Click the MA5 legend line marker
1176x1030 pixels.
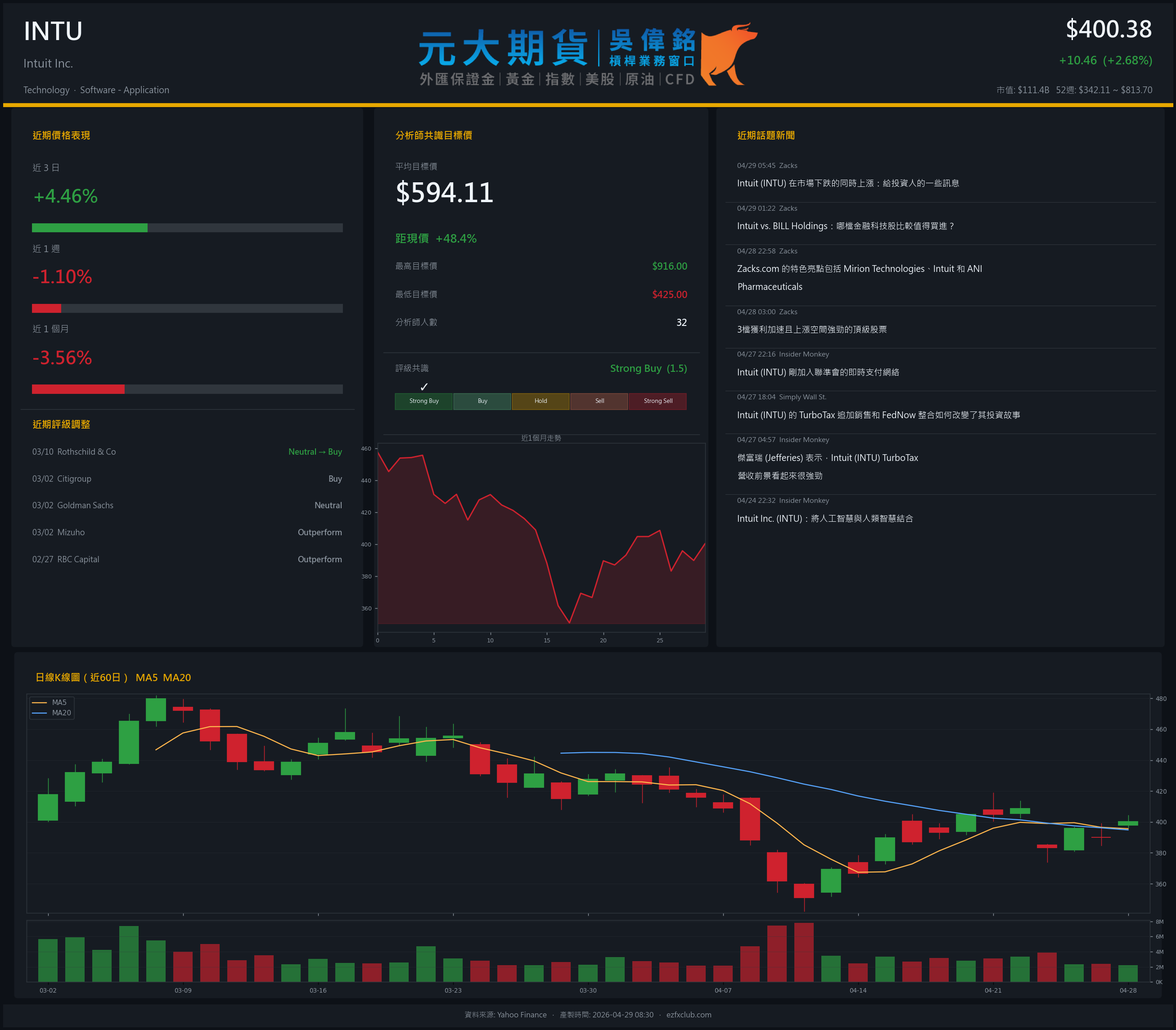[x=39, y=702]
